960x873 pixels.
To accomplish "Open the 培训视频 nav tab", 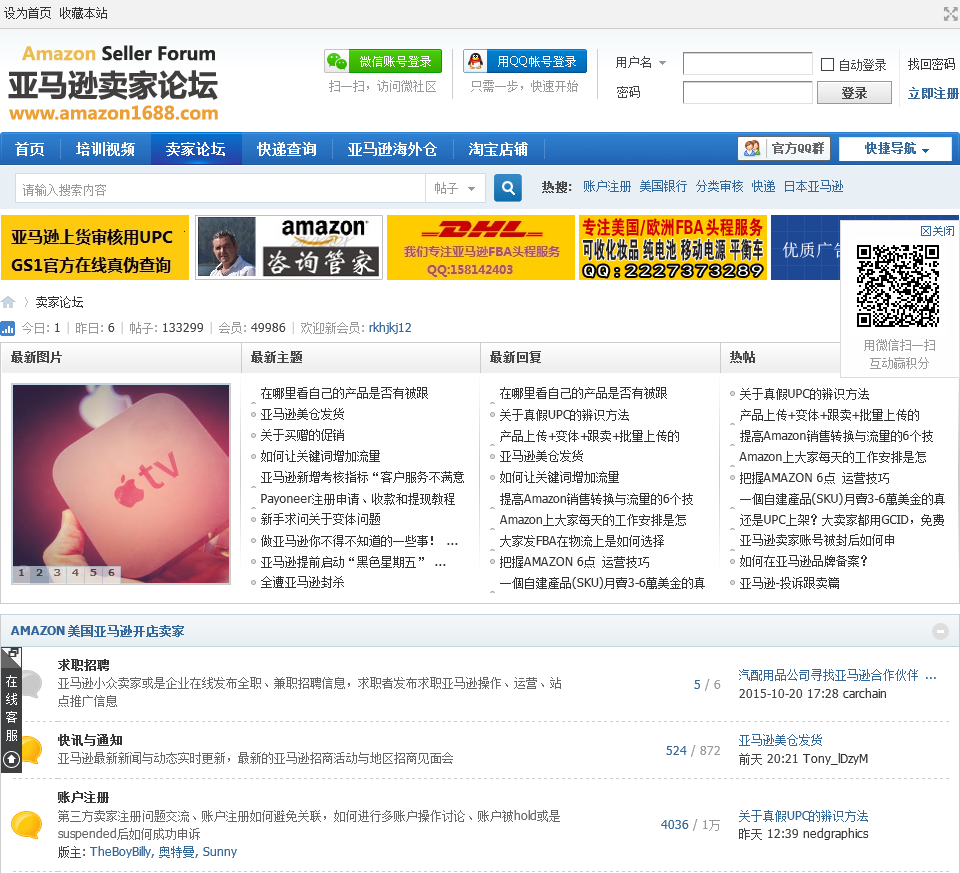I will (x=105, y=149).
